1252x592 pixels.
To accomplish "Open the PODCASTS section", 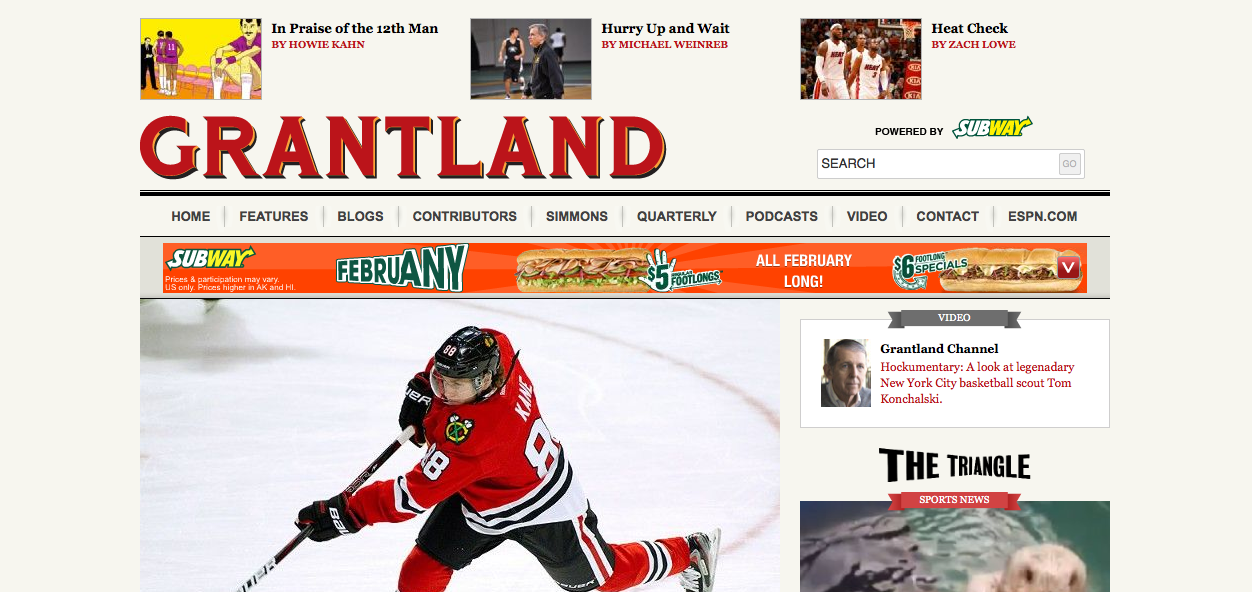I will [782, 216].
